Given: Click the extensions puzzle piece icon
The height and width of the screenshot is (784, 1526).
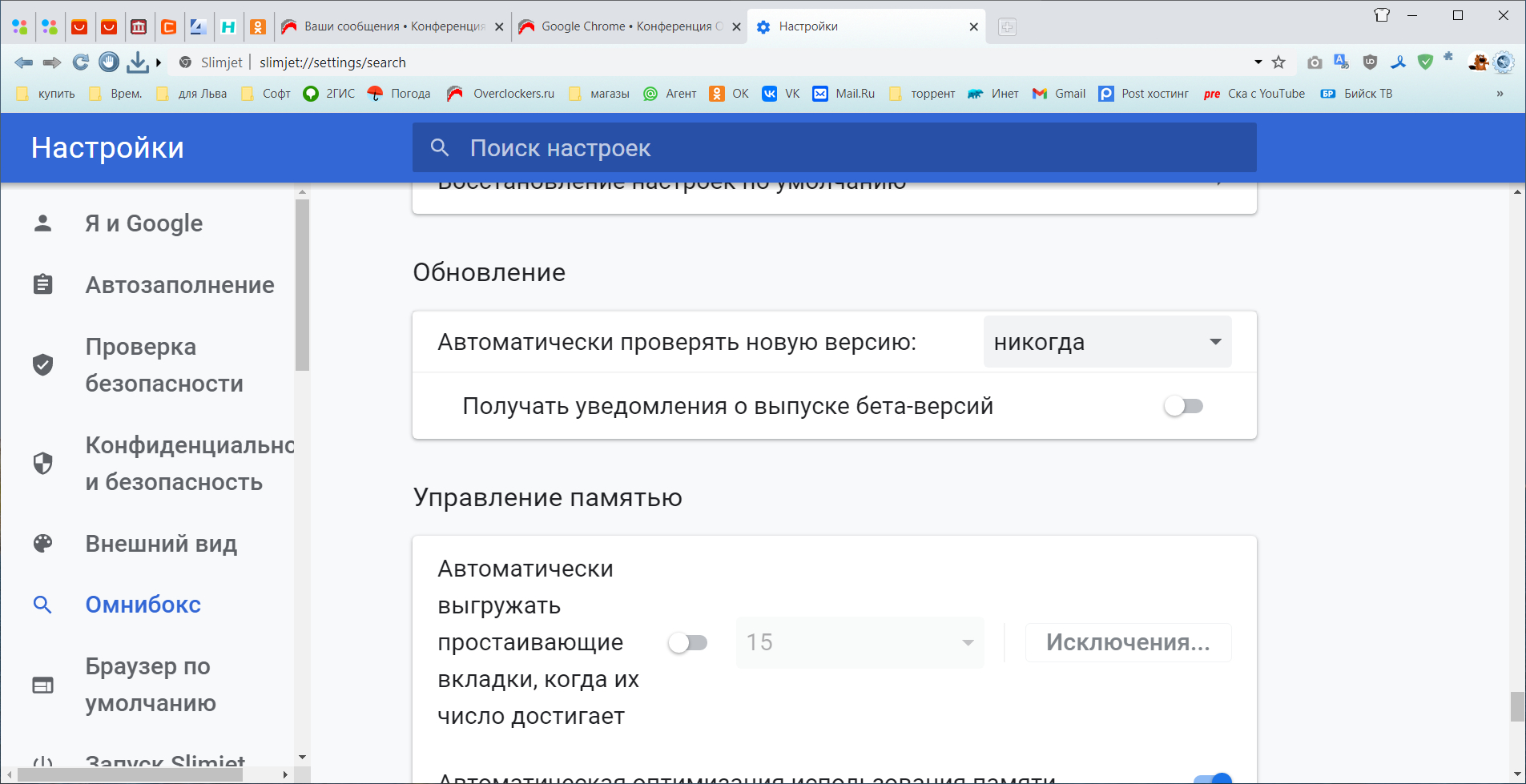Looking at the screenshot, I should 1448,58.
